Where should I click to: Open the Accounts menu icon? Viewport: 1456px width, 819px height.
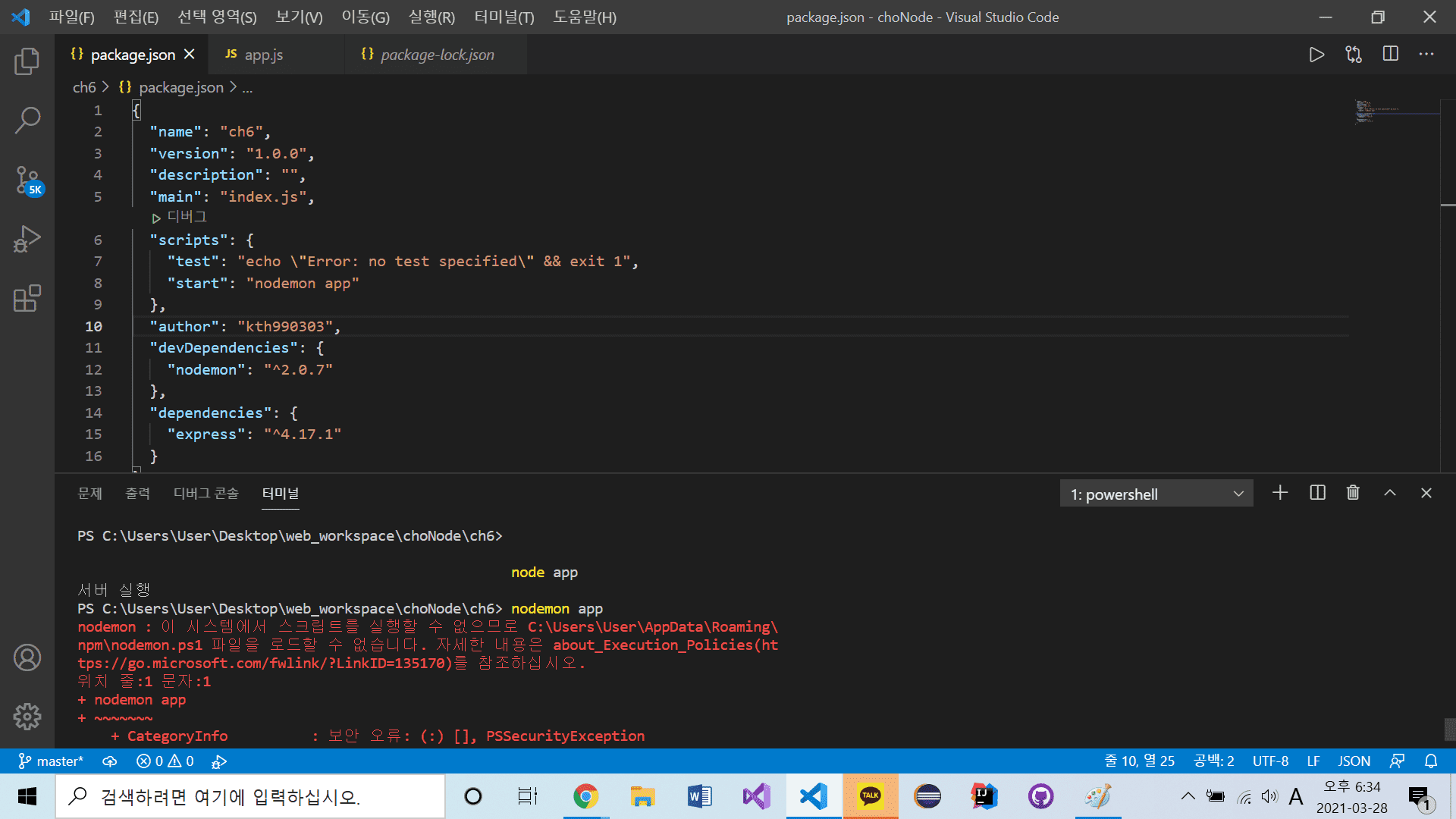(27, 657)
